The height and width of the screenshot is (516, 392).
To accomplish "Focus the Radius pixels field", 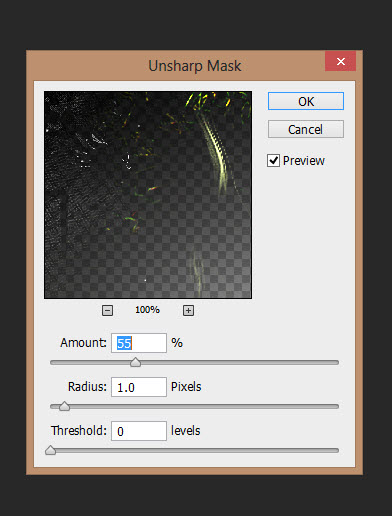I will coord(139,387).
